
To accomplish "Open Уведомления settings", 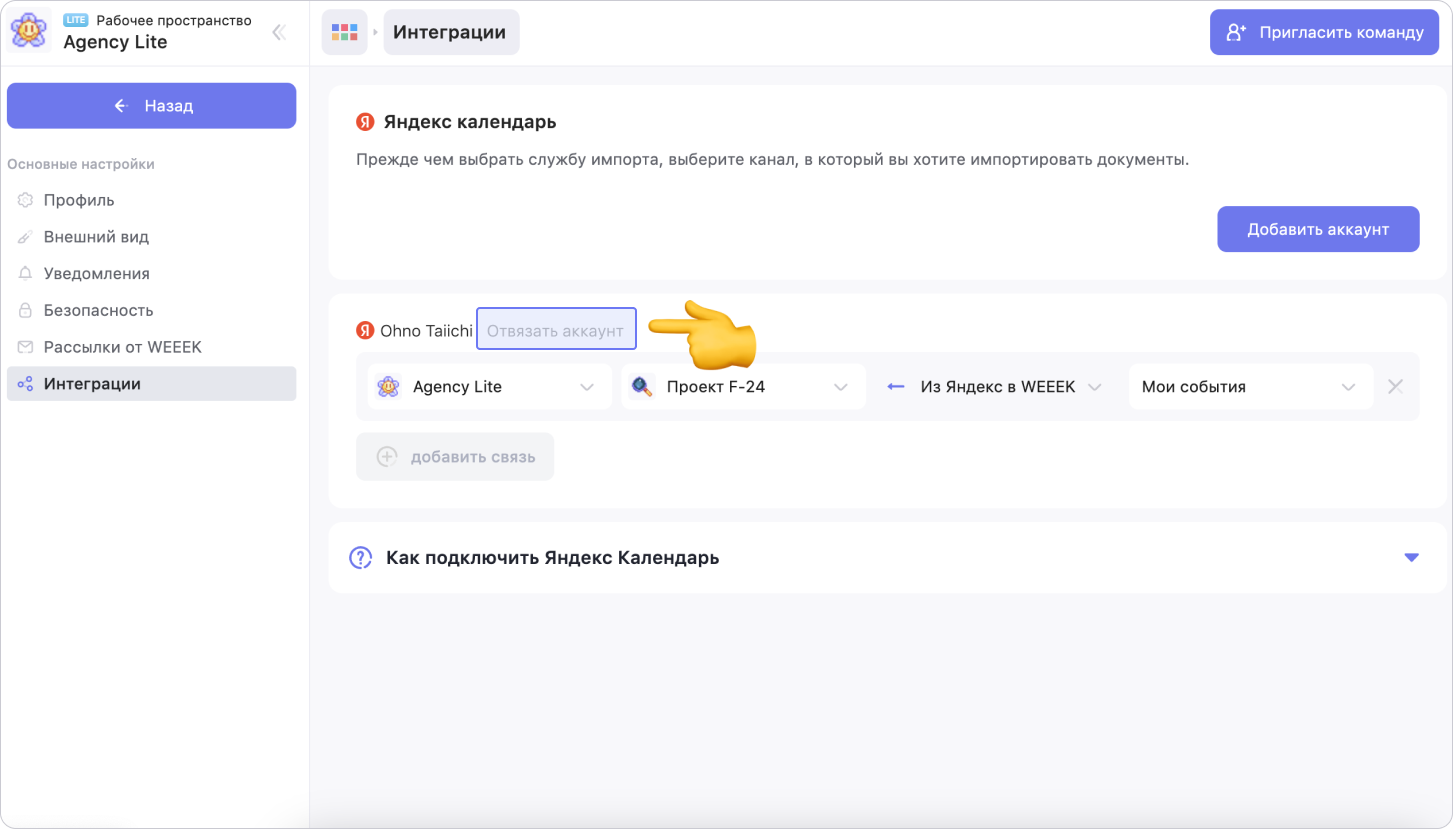I will 151,273.
